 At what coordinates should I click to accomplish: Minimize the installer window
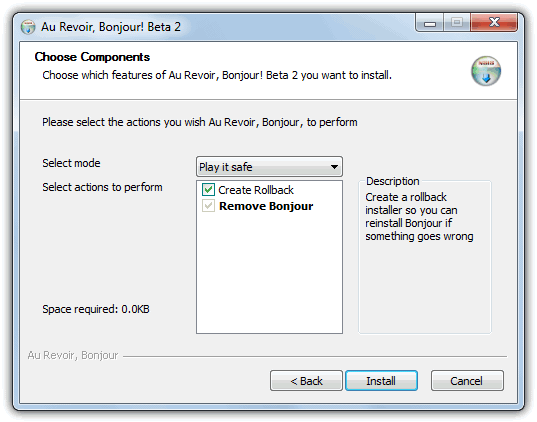pyautogui.click(x=429, y=23)
